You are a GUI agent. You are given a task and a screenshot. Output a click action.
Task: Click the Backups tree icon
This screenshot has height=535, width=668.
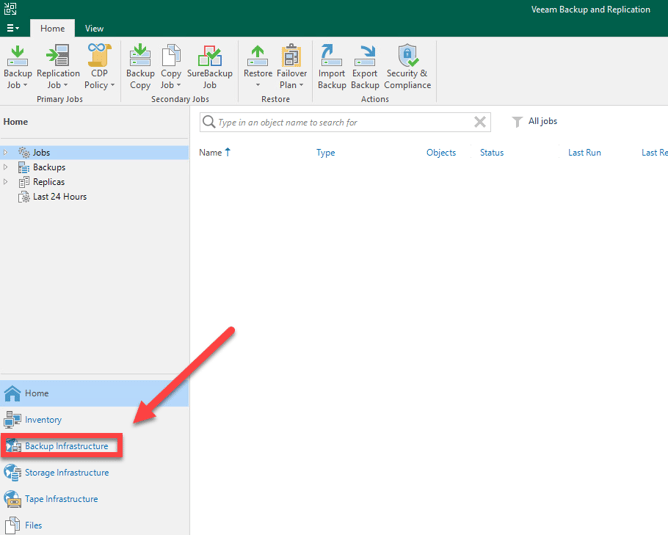coord(24,167)
